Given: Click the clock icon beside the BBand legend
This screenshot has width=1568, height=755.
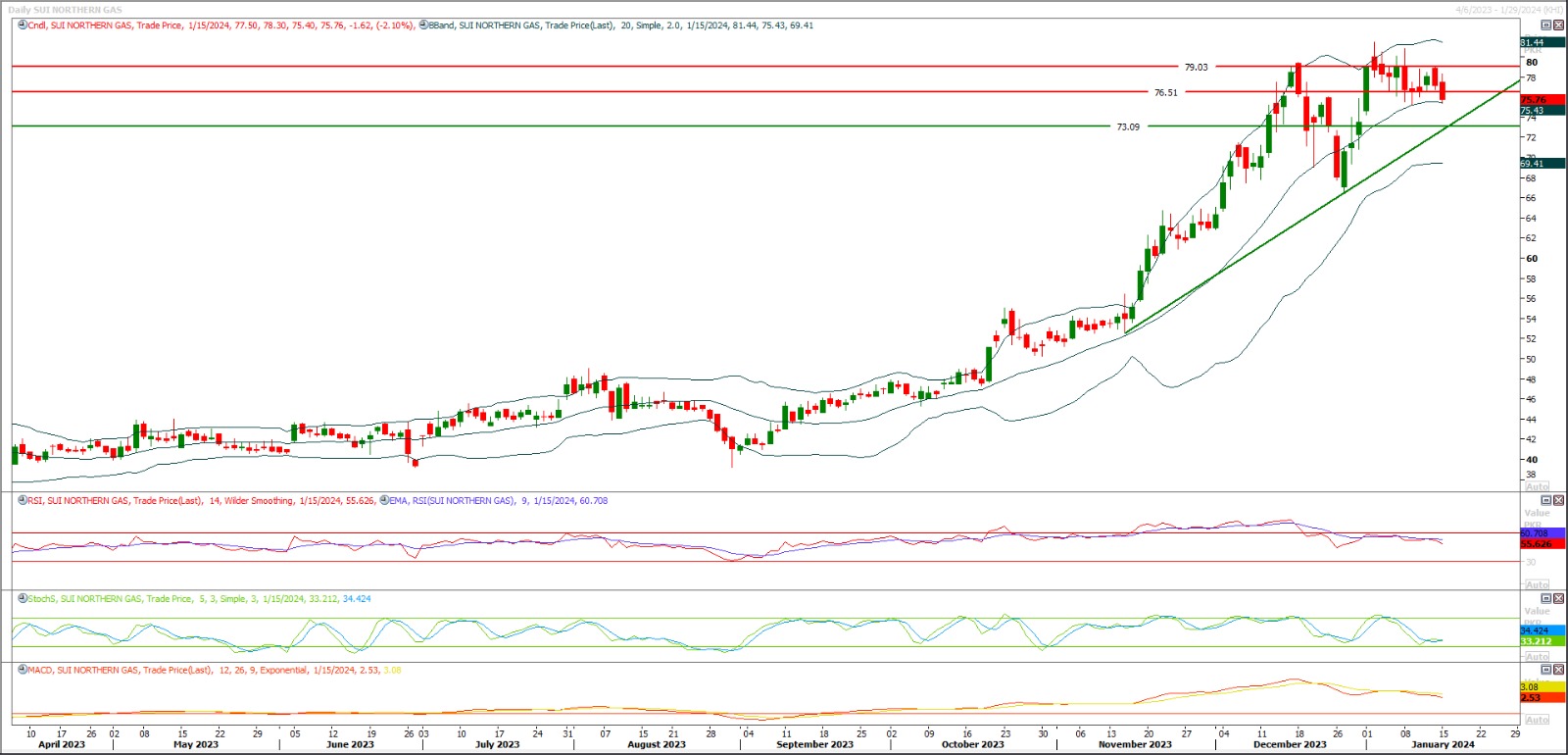Looking at the screenshot, I should tap(423, 25).
